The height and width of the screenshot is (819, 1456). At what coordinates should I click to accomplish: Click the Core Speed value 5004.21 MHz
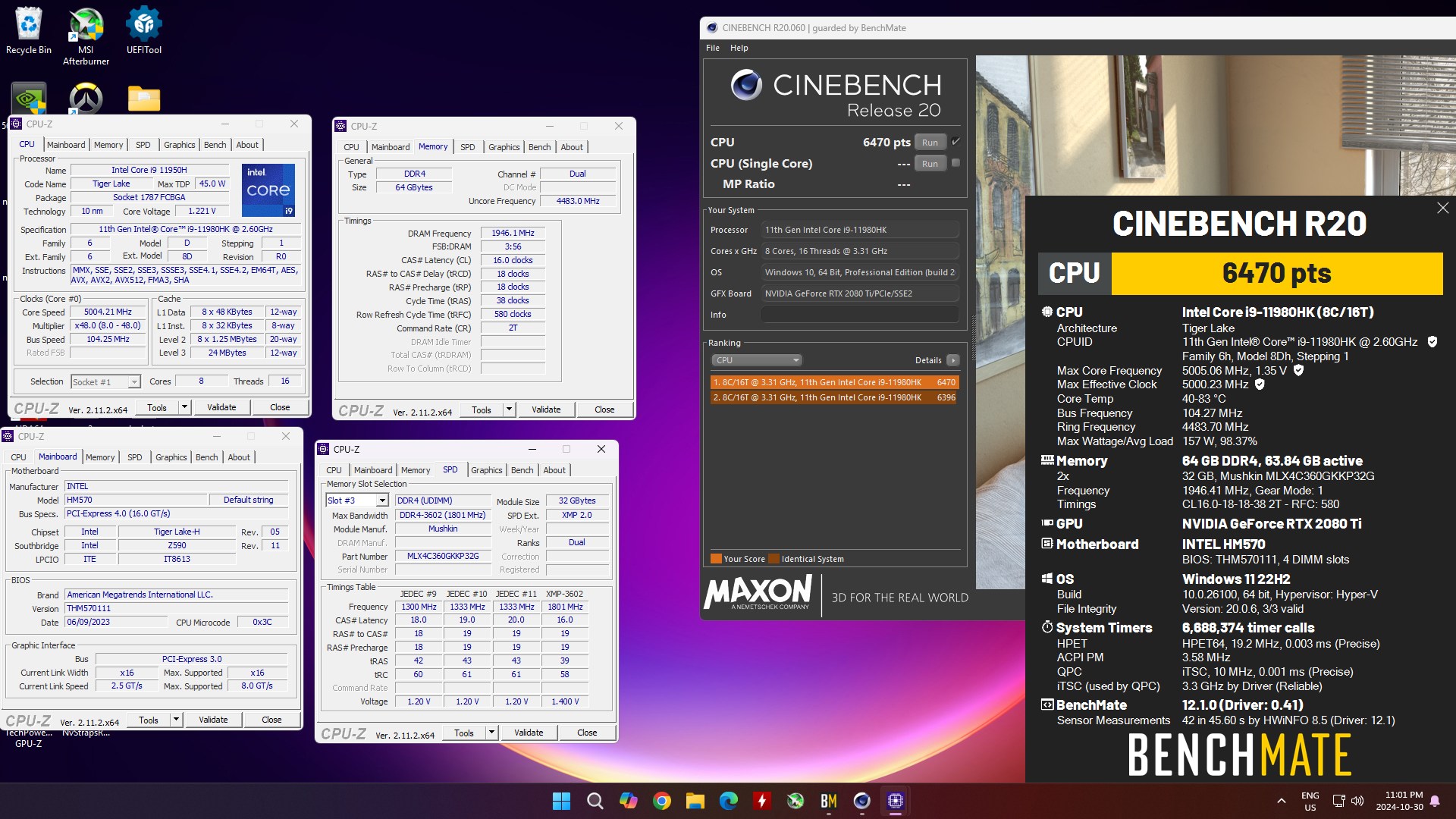tap(108, 312)
